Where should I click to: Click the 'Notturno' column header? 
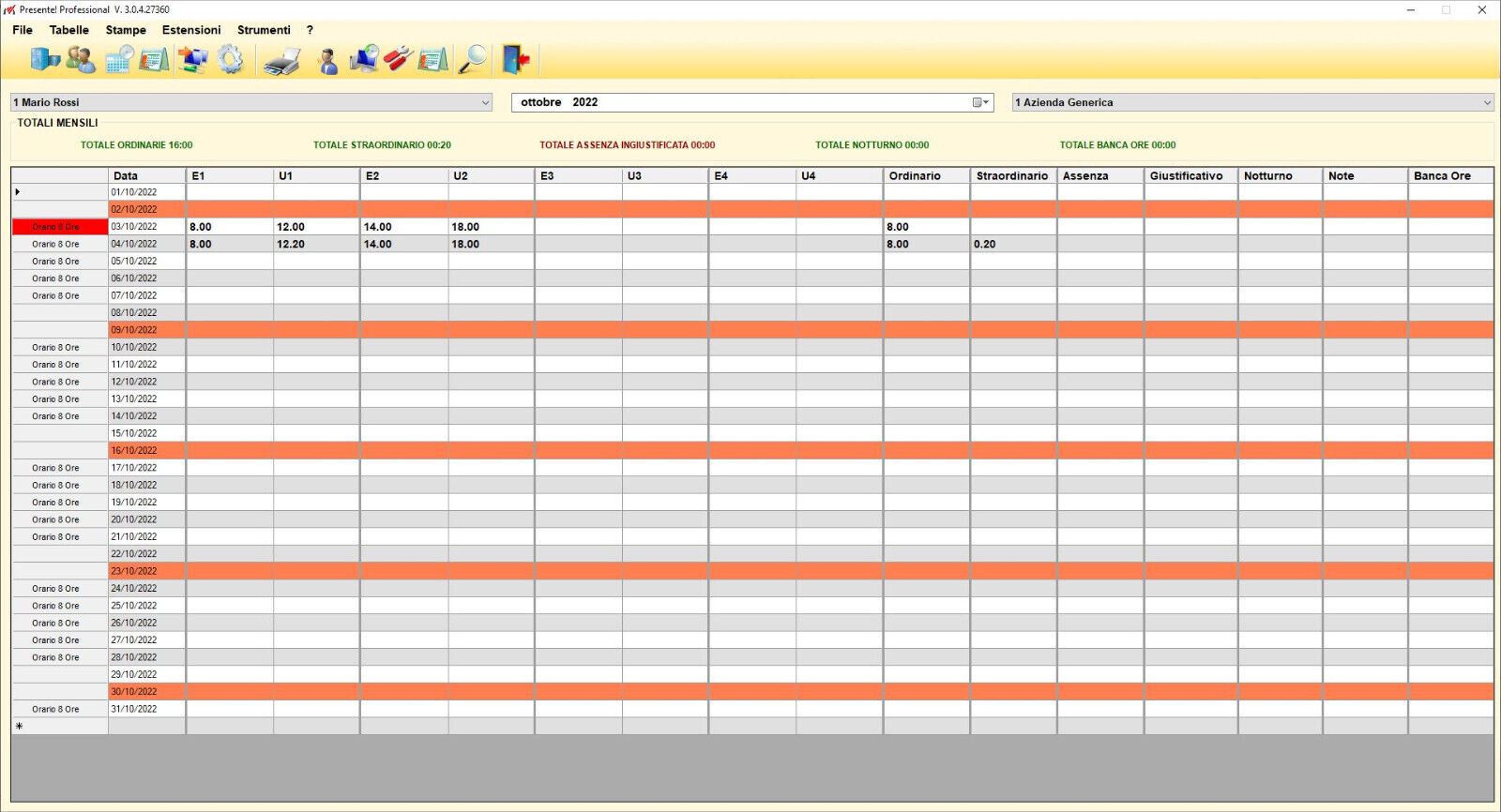(x=1281, y=175)
